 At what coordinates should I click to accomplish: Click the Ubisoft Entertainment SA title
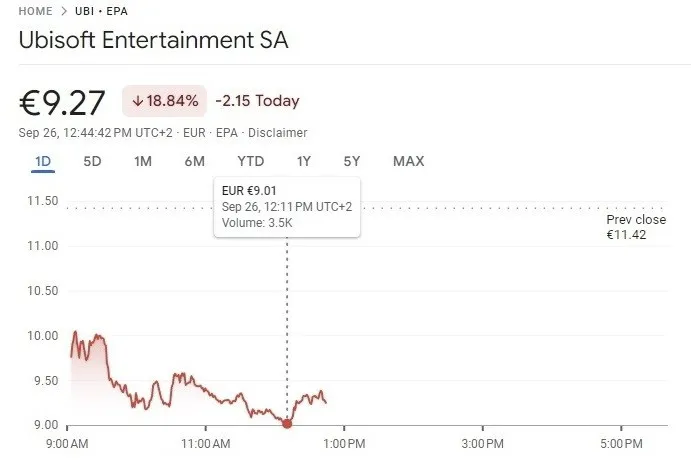point(153,40)
